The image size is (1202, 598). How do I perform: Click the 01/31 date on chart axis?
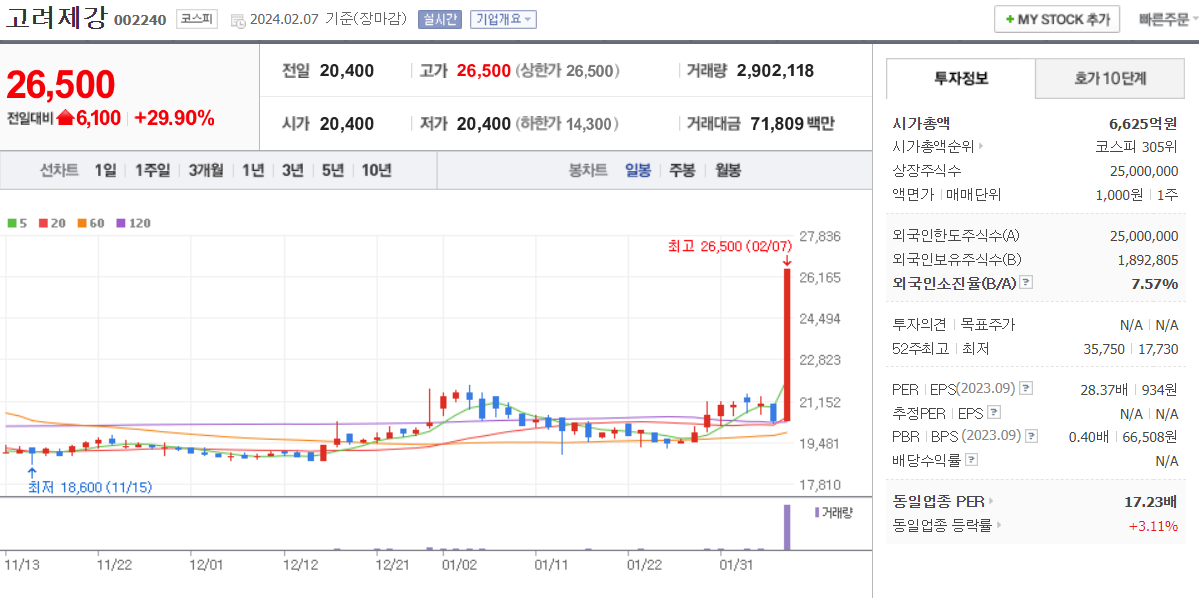(736, 565)
